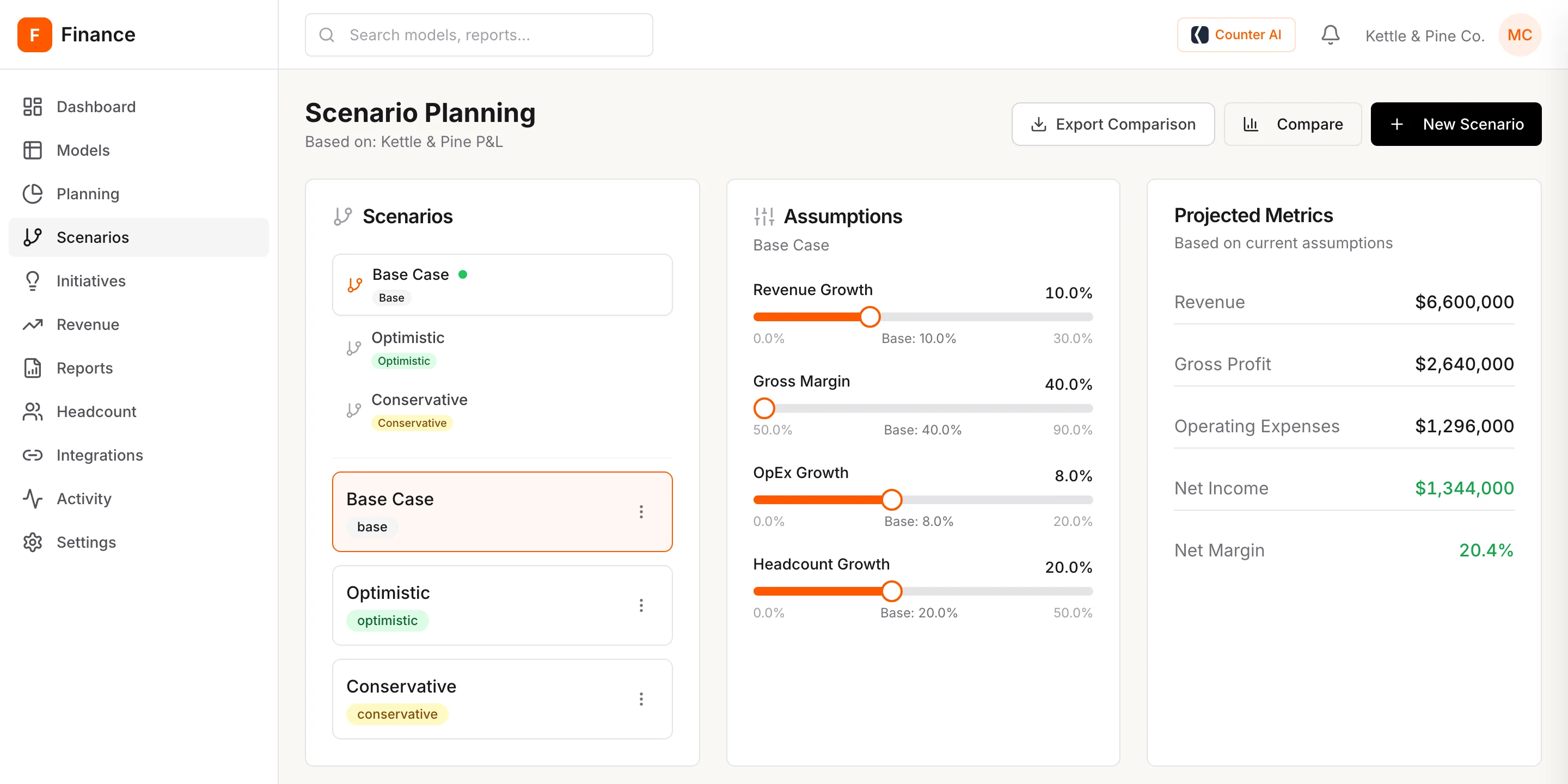1568x784 pixels.
Task: Click the Finance logo icon
Action: (x=35, y=35)
